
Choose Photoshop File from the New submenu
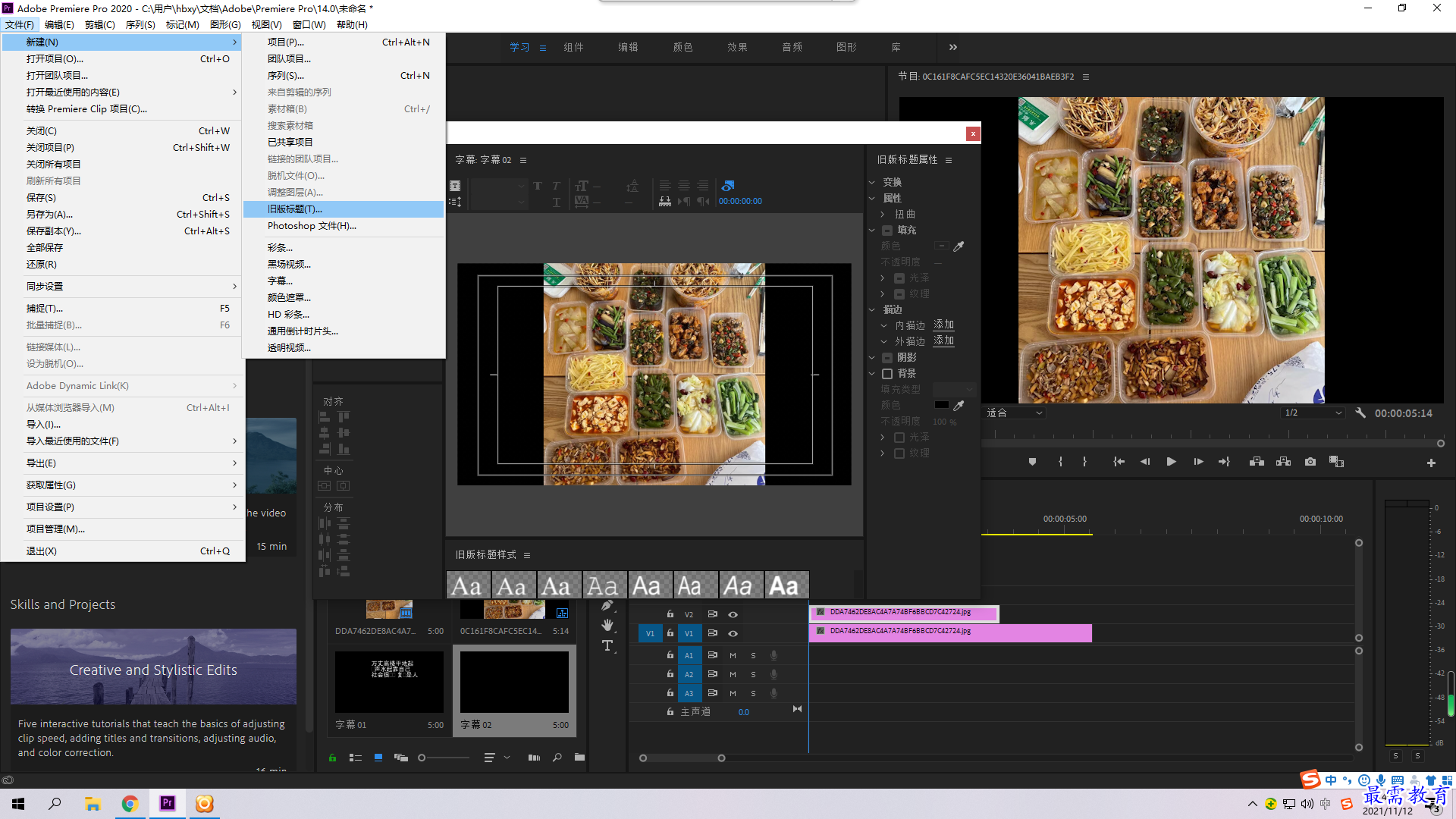pos(344,226)
